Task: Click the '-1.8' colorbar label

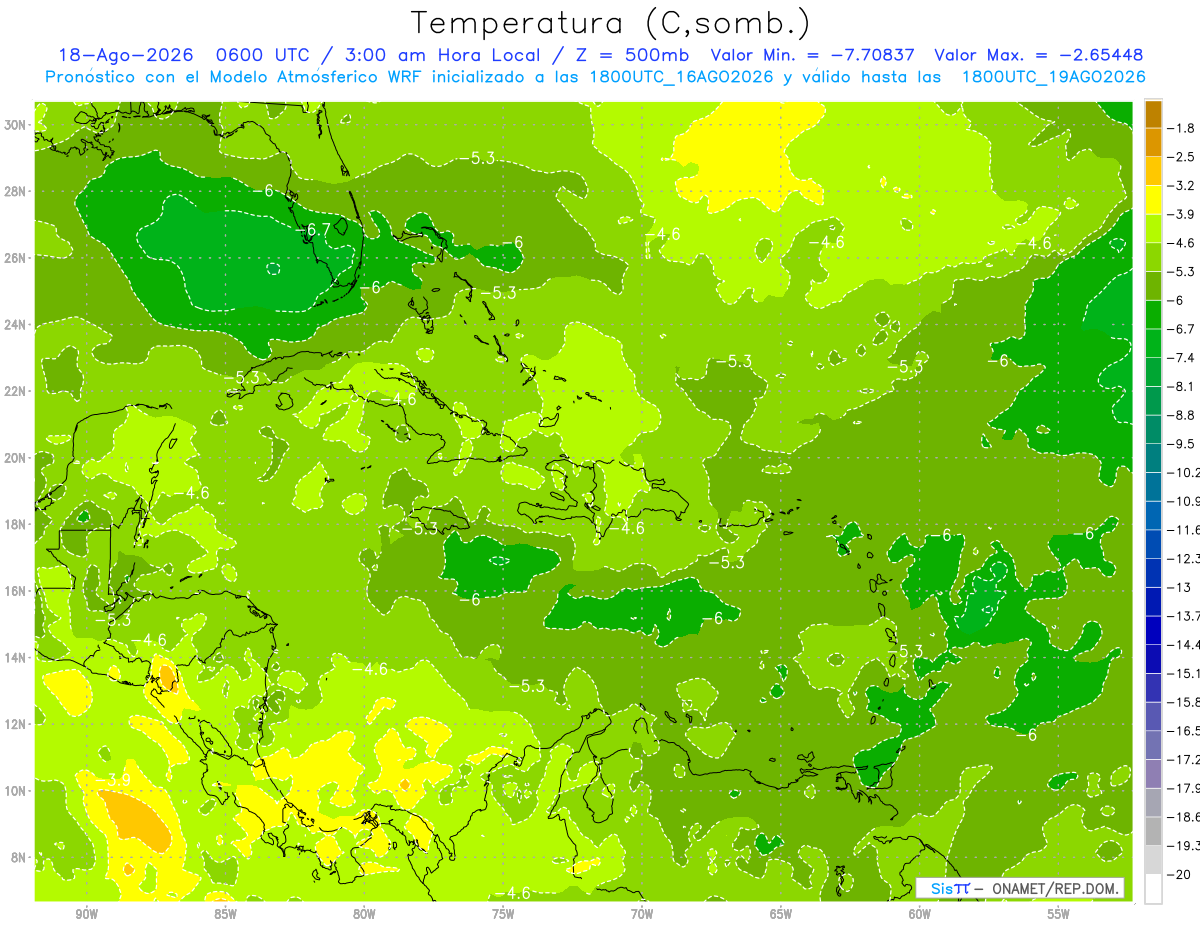Action: pyautogui.click(x=1181, y=128)
